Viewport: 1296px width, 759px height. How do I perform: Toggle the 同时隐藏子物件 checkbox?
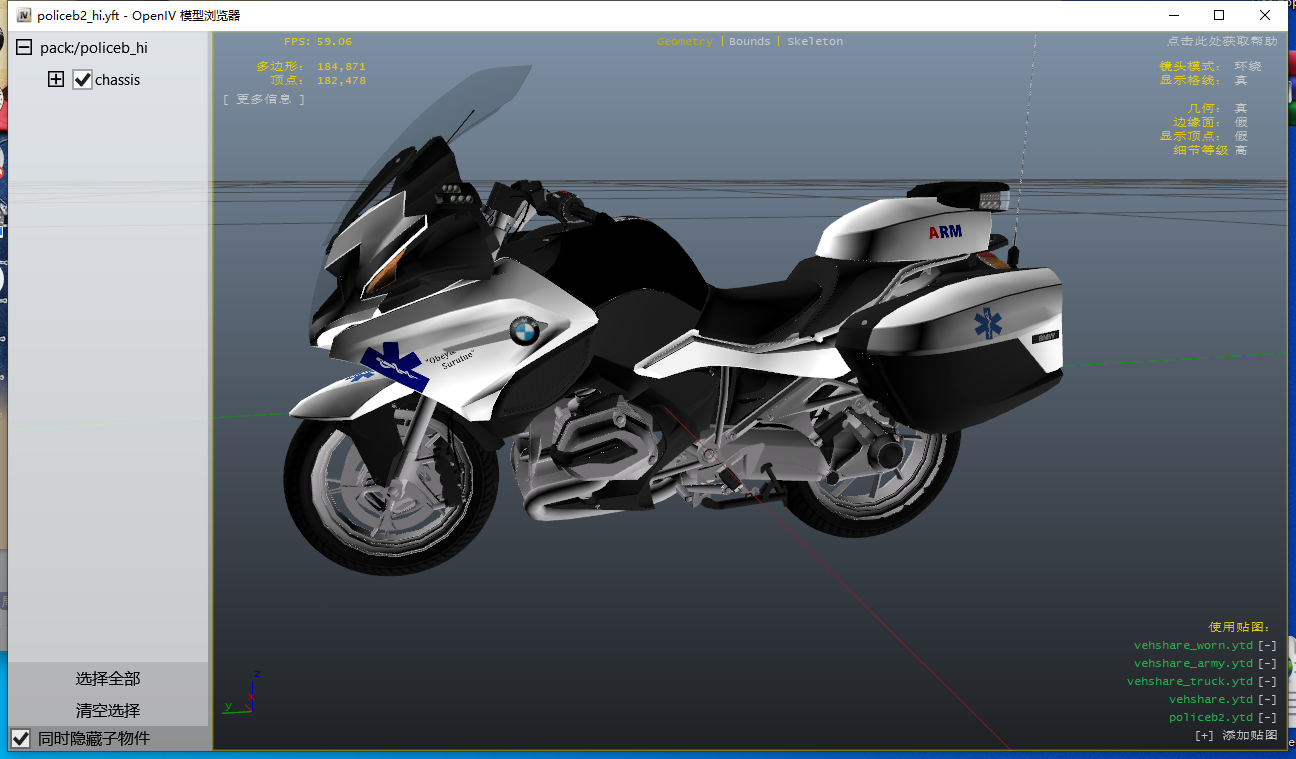pyautogui.click(x=20, y=739)
